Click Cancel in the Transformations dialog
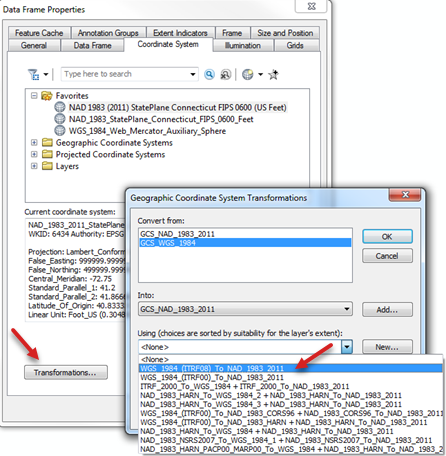 click(x=387, y=256)
